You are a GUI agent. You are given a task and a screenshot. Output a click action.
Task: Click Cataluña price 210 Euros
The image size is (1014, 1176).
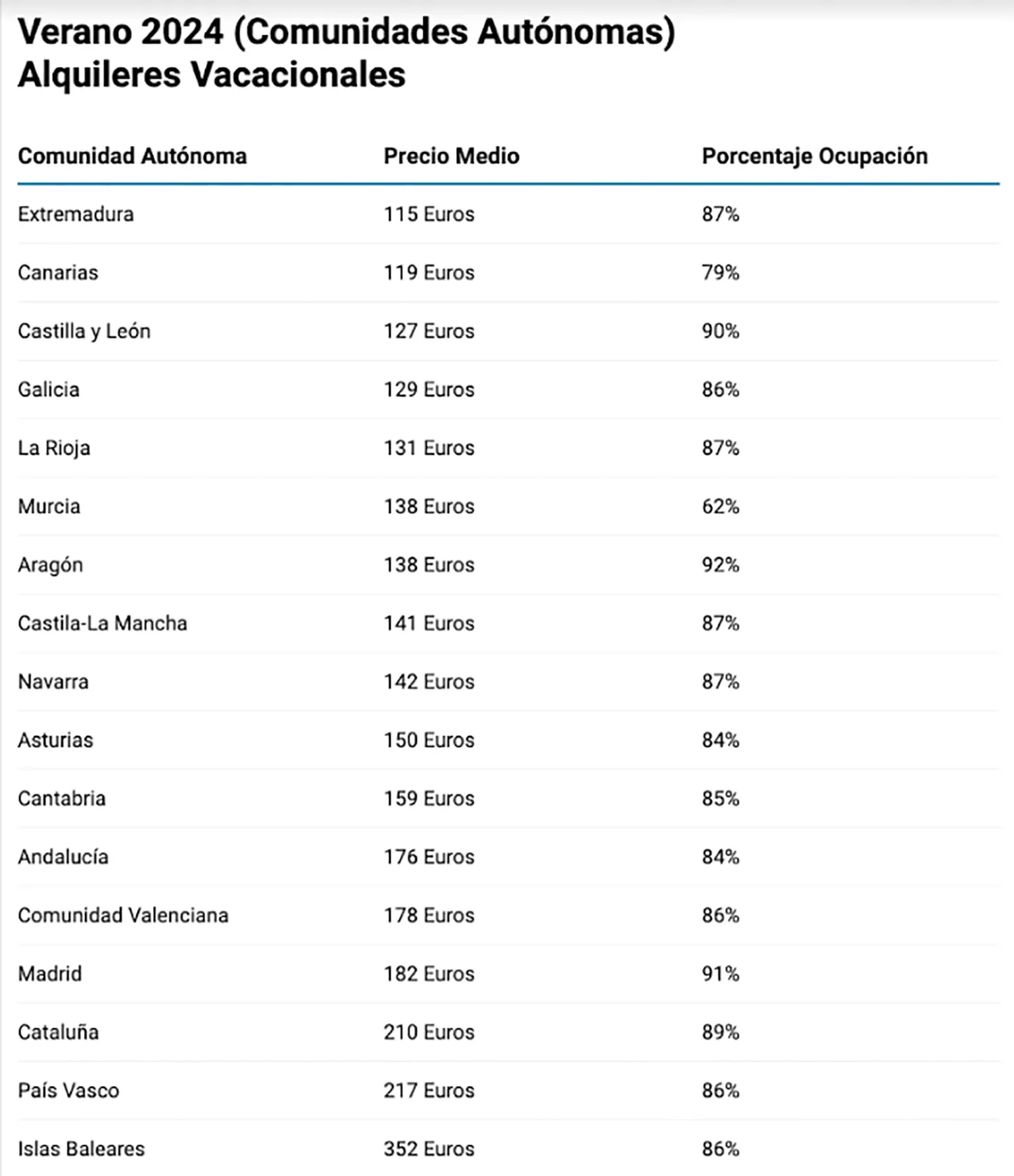coord(429,1032)
